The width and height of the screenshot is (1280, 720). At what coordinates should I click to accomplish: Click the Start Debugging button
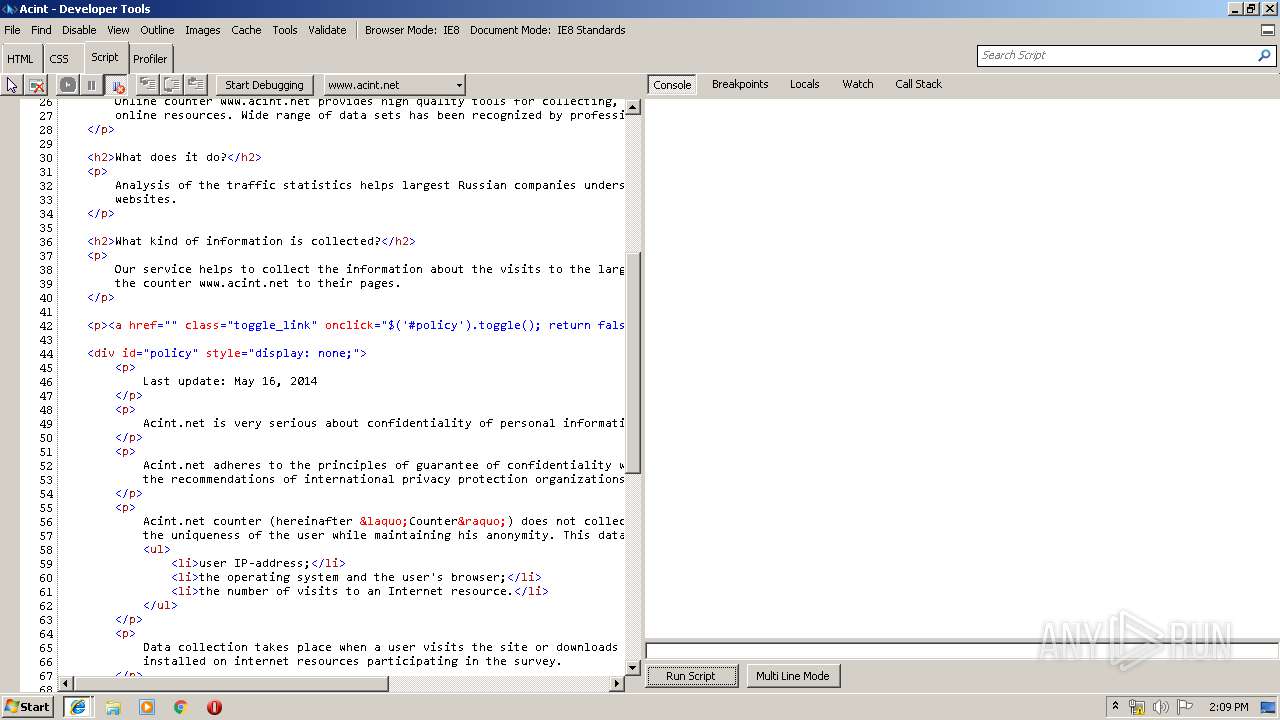coord(264,85)
